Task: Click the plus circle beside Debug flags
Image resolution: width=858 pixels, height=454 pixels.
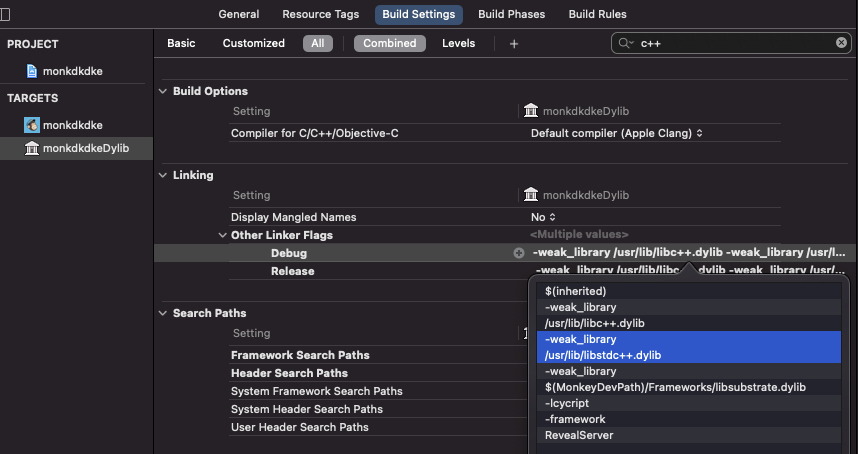Action: coord(519,253)
